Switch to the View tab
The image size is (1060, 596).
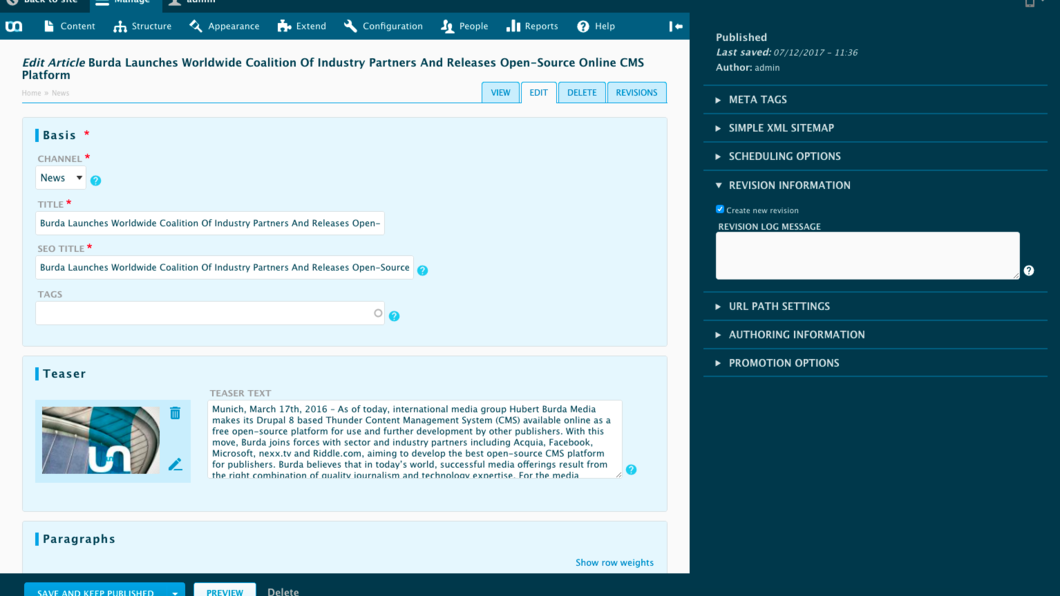point(500,93)
